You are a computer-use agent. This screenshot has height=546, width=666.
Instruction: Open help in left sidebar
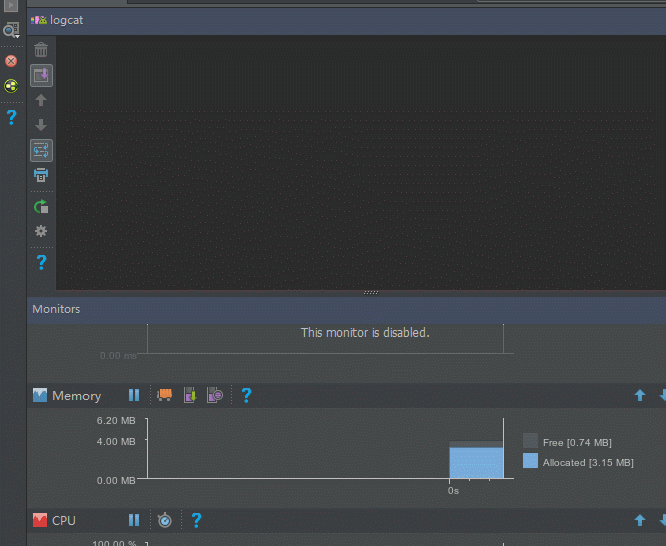11,117
